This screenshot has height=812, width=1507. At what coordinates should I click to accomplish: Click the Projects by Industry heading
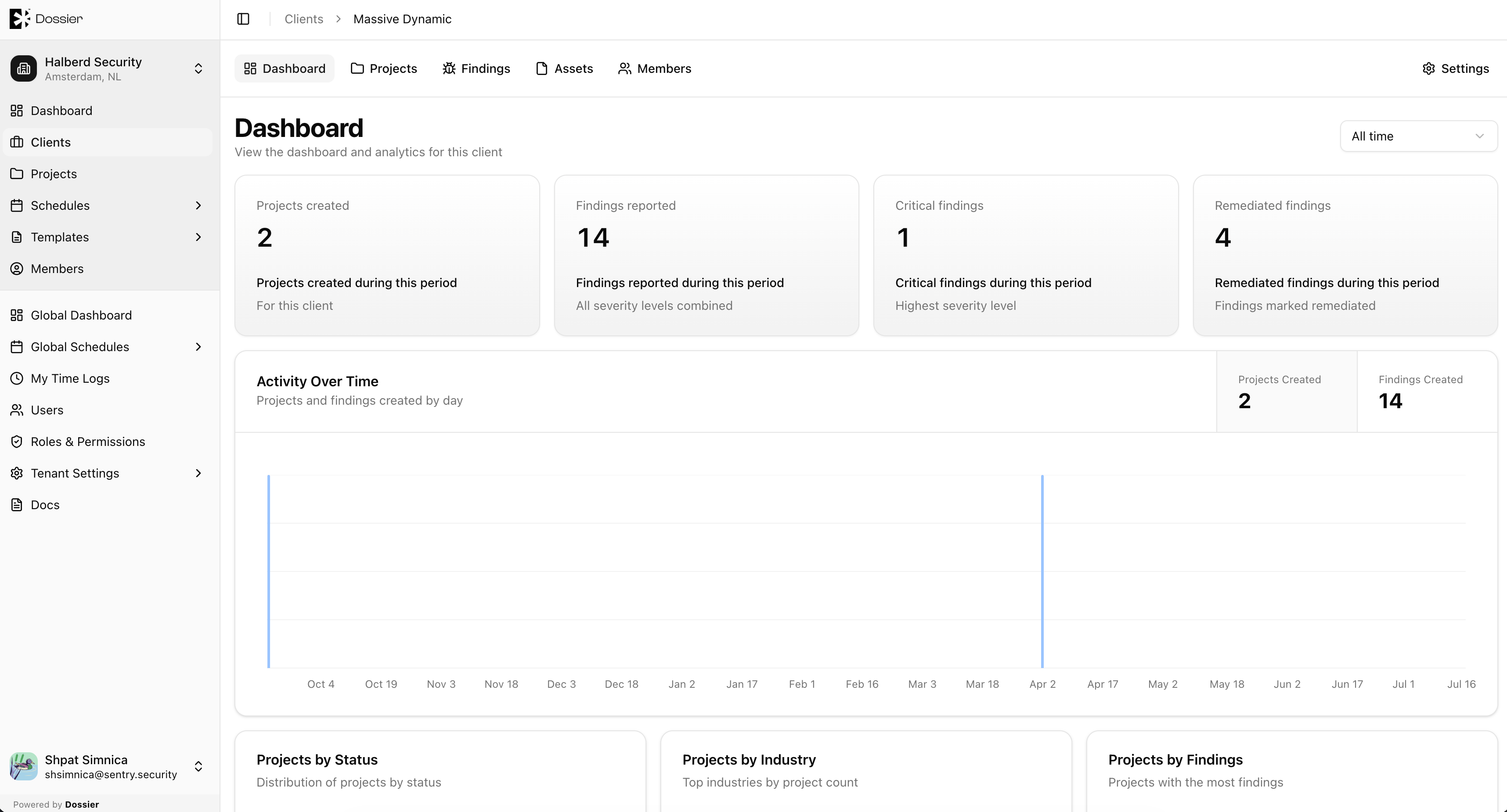749,759
